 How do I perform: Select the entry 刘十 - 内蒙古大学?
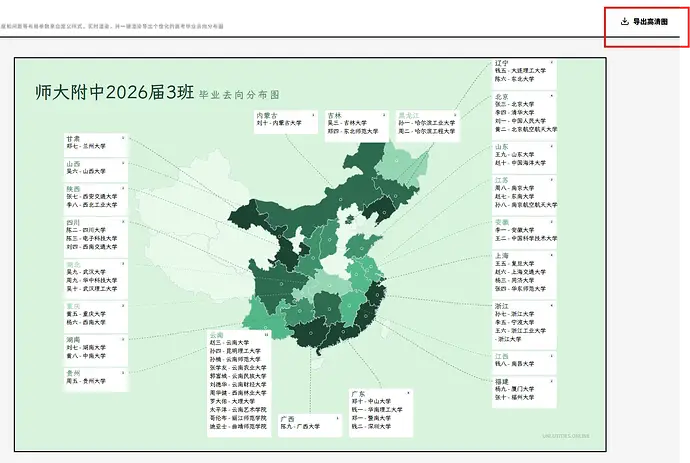pyautogui.click(x=279, y=123)
